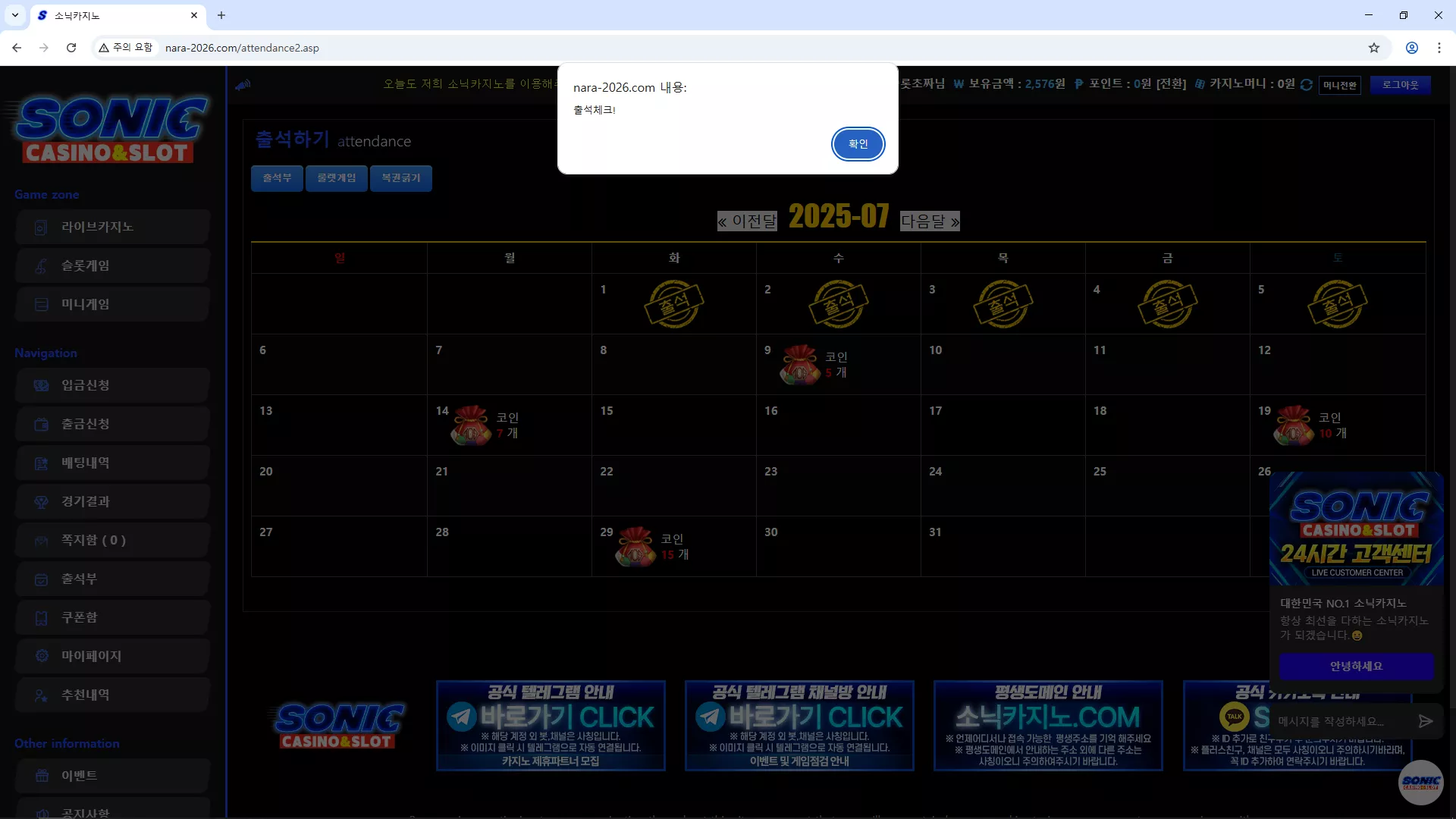The height and width of the screenshot is (819, 1456).
Task: Close the 소닉카지노 browser tab
Action: [194, 15]
